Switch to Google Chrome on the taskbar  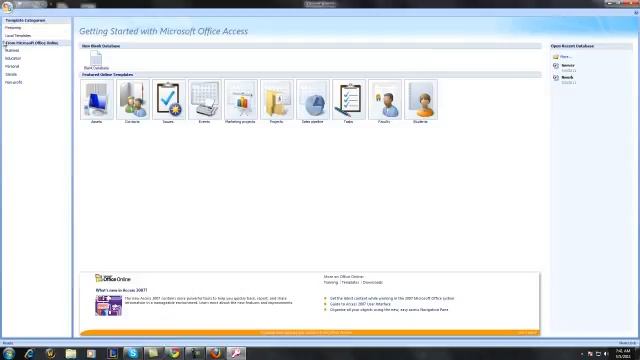point(174,353)
